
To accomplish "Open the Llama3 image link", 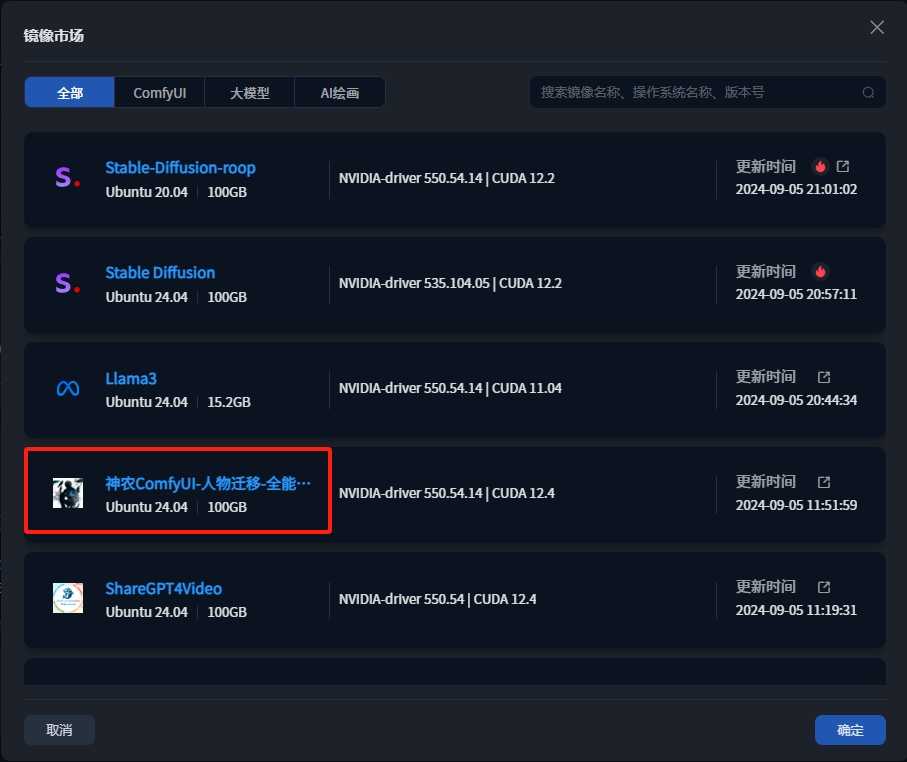I will click(x=131, y=378).
